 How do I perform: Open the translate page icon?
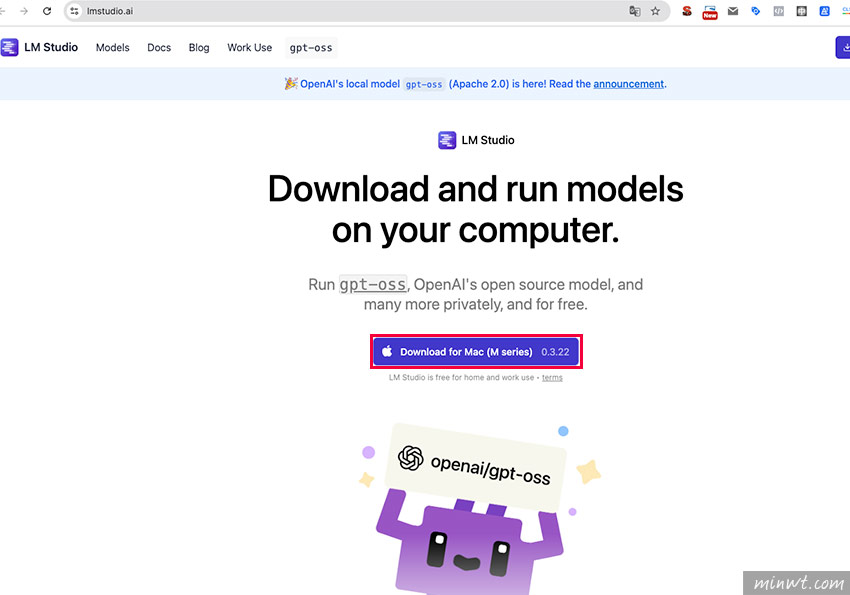pos(634,11)
